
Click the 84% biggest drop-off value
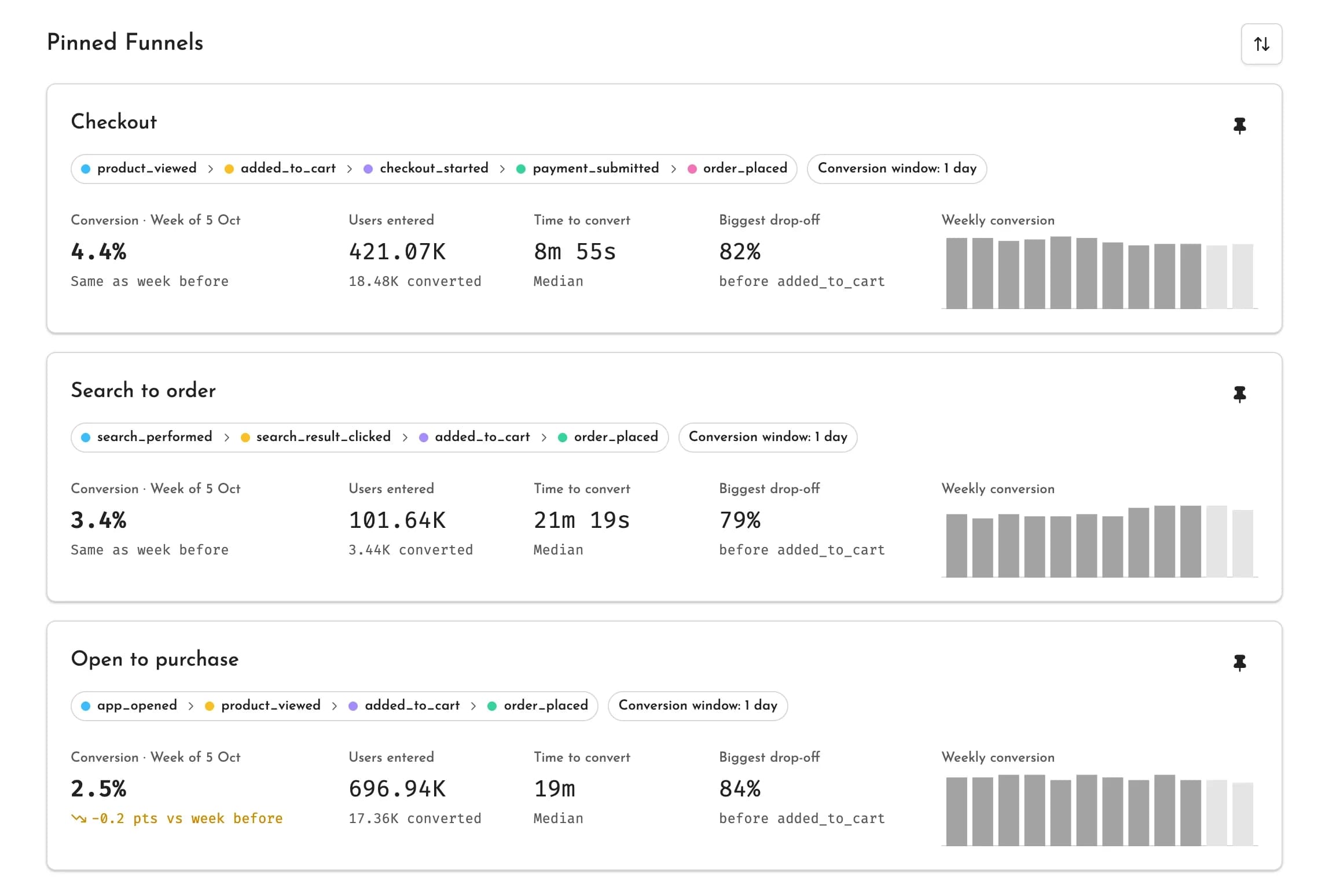tap(740, 789)
